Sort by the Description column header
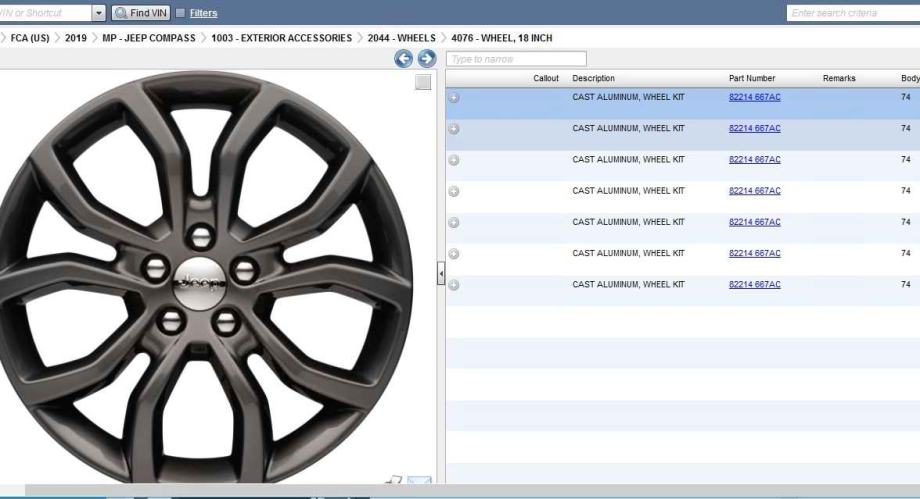Image resolution: width=920 pixels, height=499 pixels. click(x=593, y=78)
